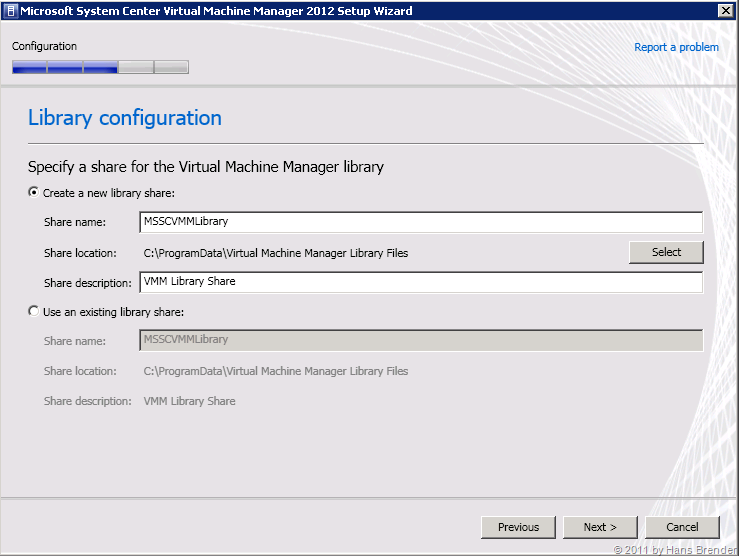Screen dimensions: 739x556
Task: Open the Report a problem link
Action: [x=676, y=47]
